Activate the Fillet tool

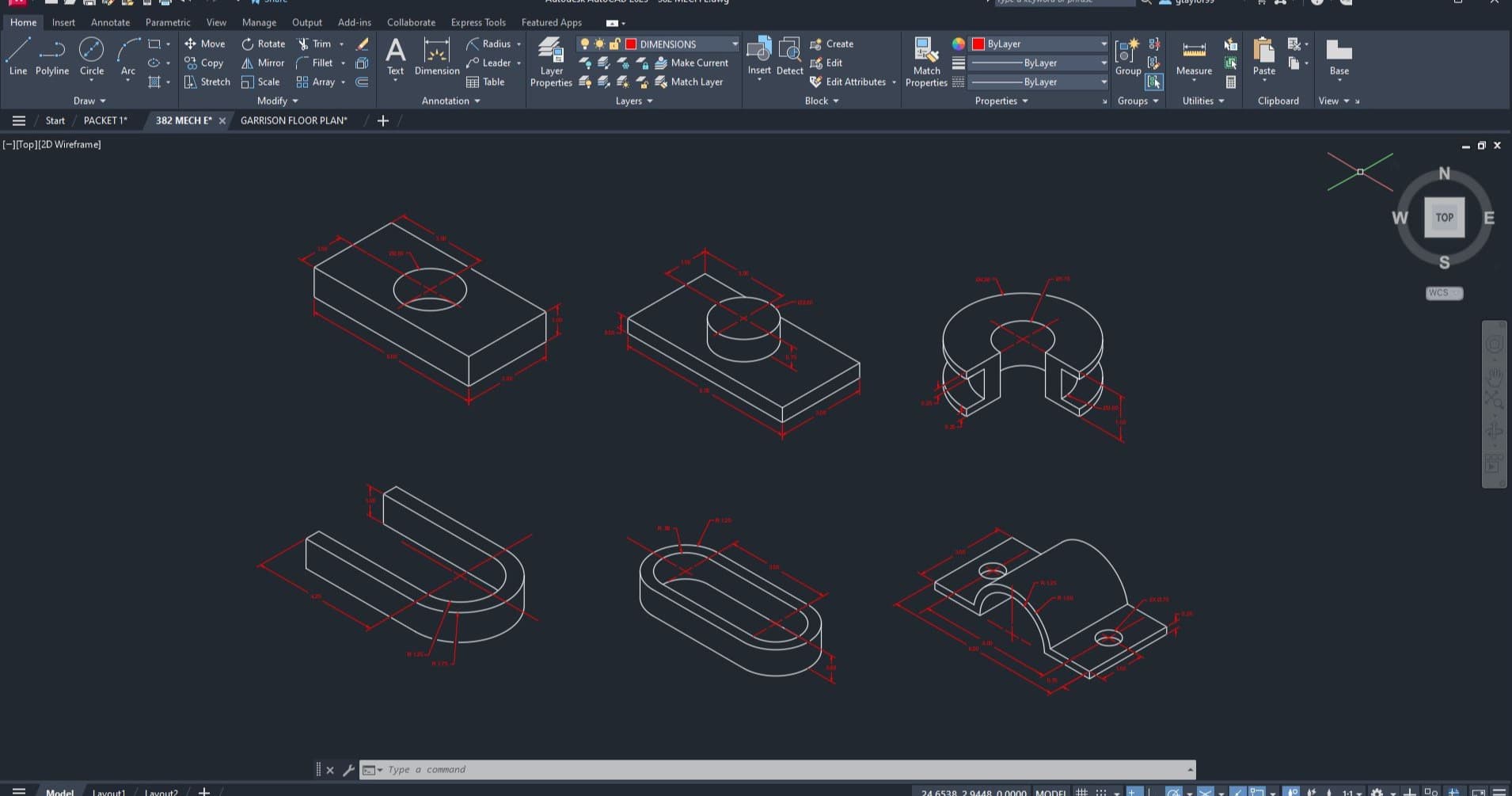pyautogui.click(x=315, y=63)
